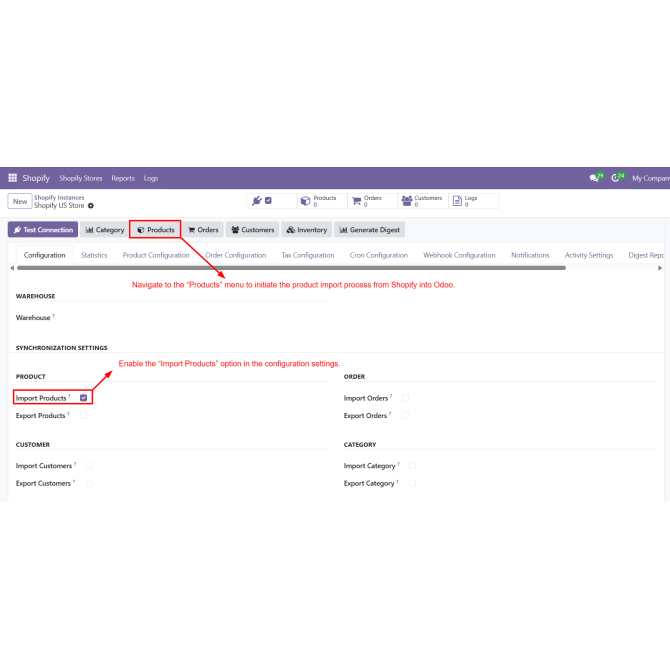Switch to Tax Configuration tab

click(x=308, y=255)
